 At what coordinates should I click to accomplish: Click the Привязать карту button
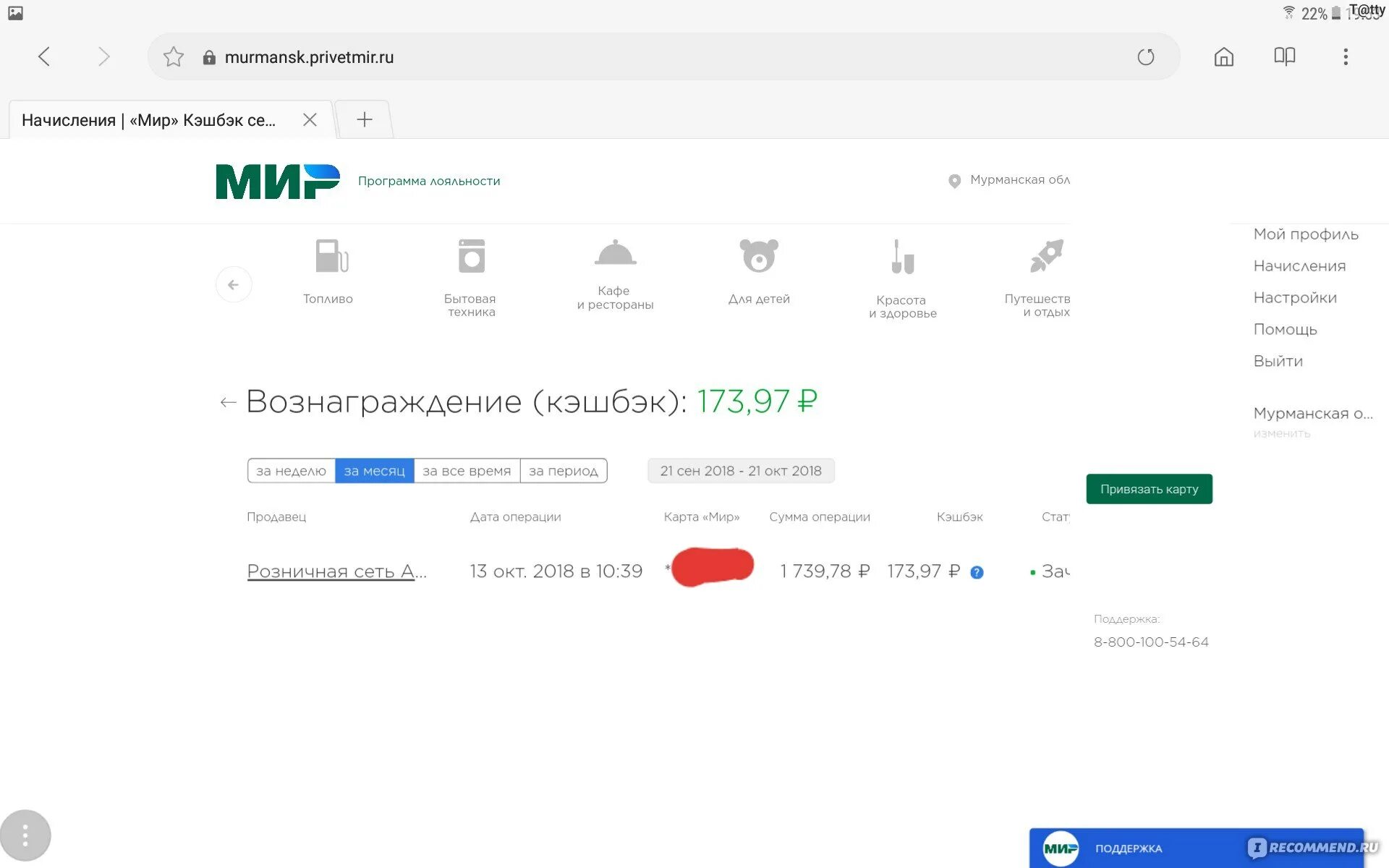pyautogui.click(x=1149, y=489)
